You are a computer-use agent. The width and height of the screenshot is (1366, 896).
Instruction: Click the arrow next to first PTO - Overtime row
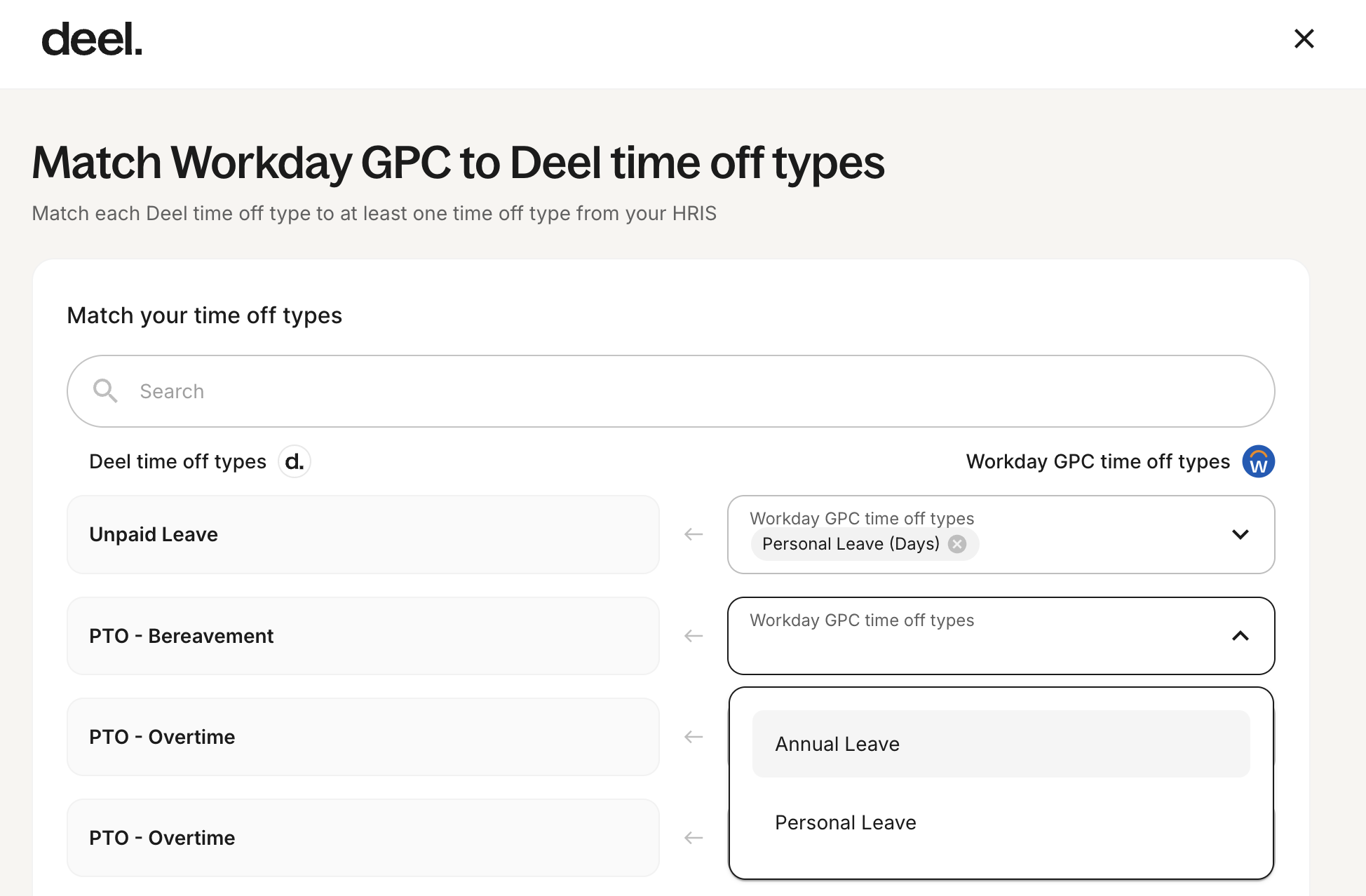pyautogui.click(x=693, y=737)
